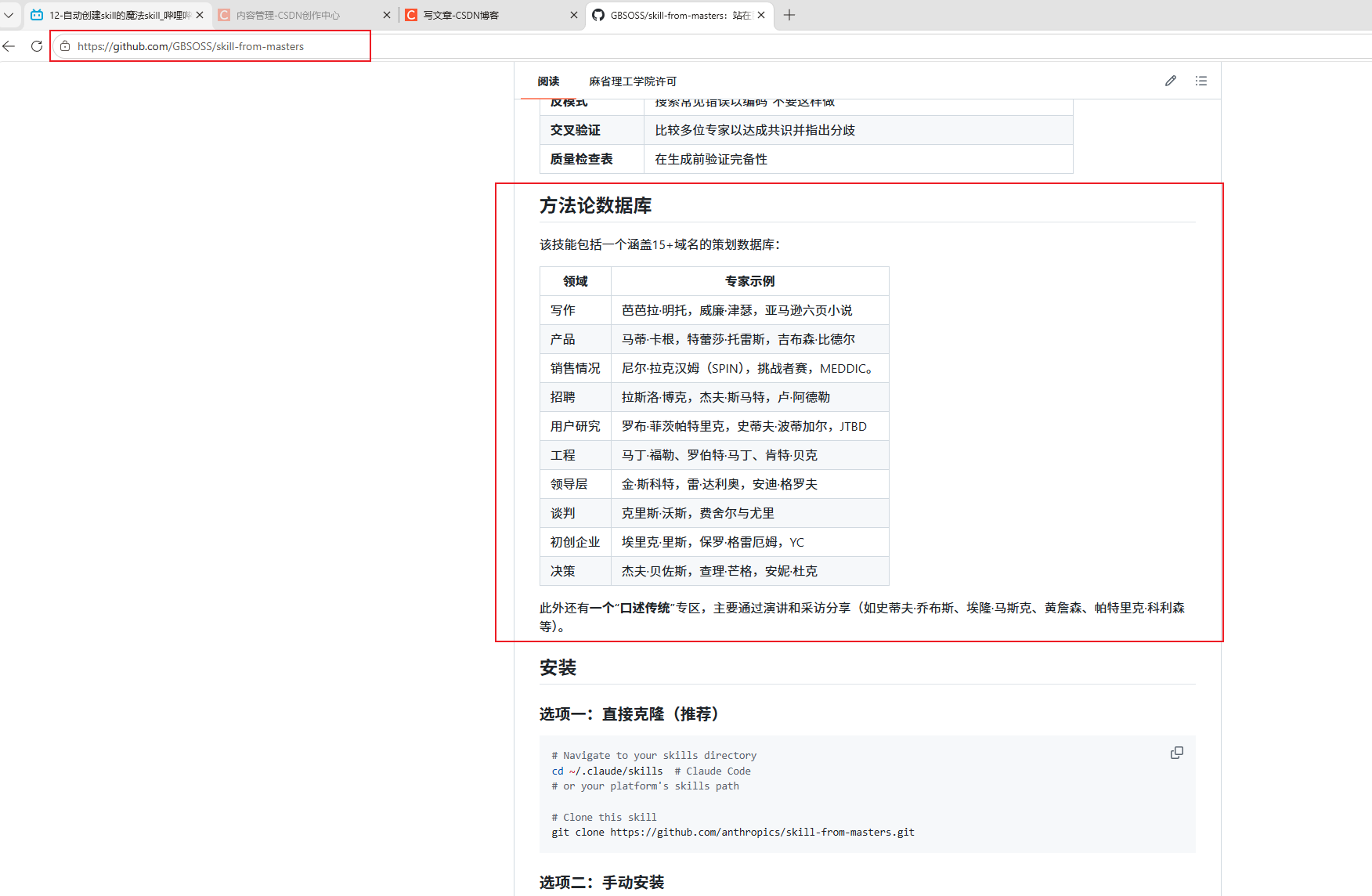Switch to the 12-自动创建skill tab

[x=117, y=15]
